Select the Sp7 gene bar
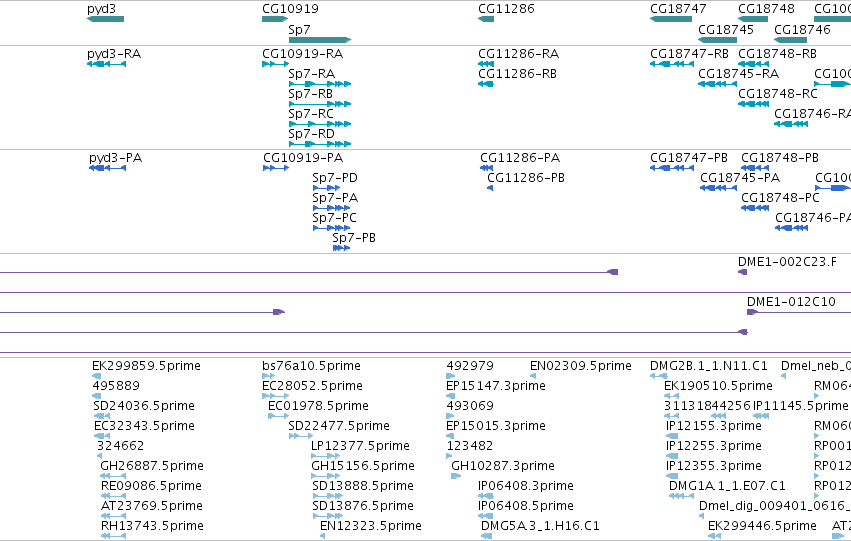Image resolution: width=851 pixels, height=541 pixels. coord(320,40)
